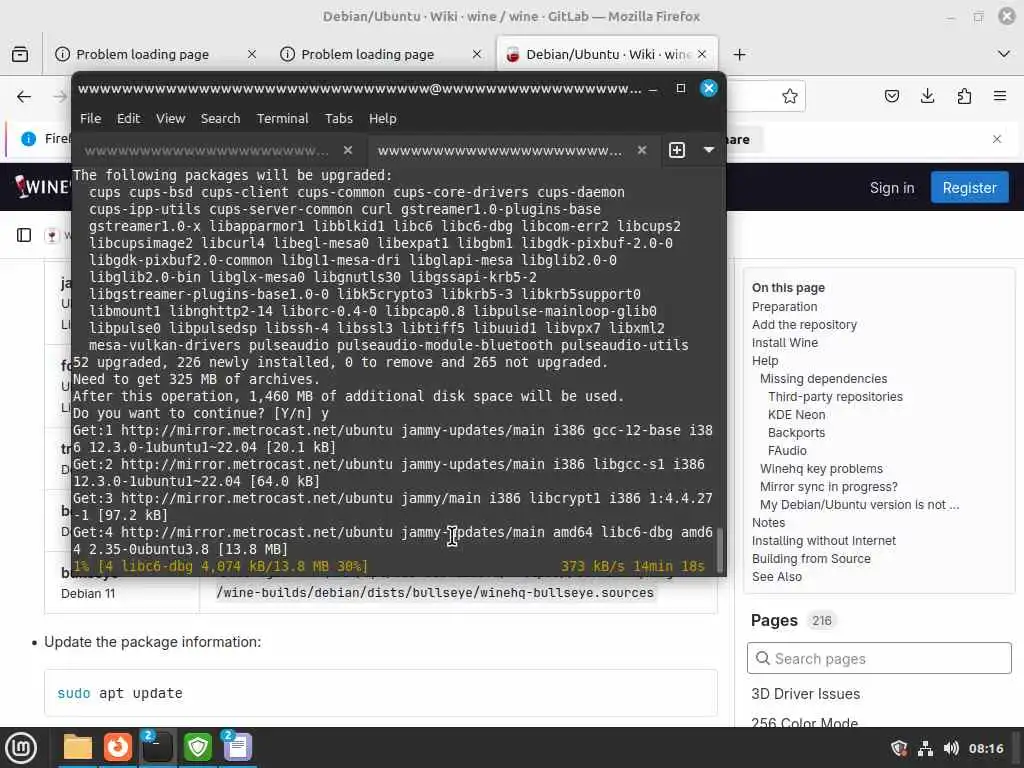
Task: Jump to Add the repository section
Action: point(804,325)
